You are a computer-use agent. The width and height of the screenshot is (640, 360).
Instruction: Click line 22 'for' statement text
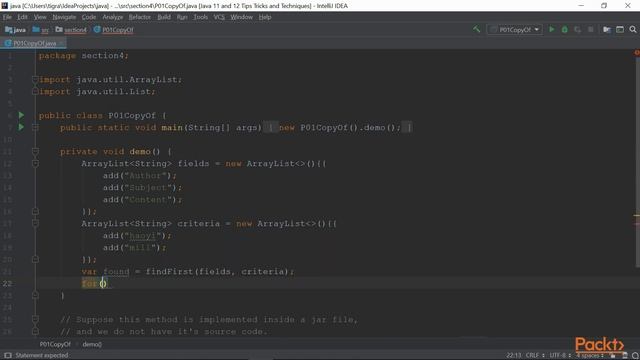point(89,283)
